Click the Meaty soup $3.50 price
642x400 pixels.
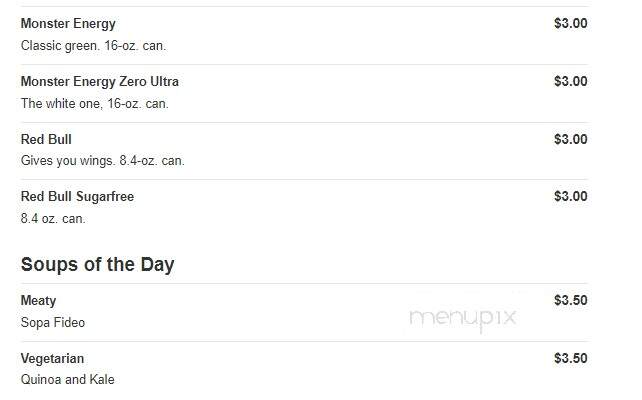click(x=571, y=300)
